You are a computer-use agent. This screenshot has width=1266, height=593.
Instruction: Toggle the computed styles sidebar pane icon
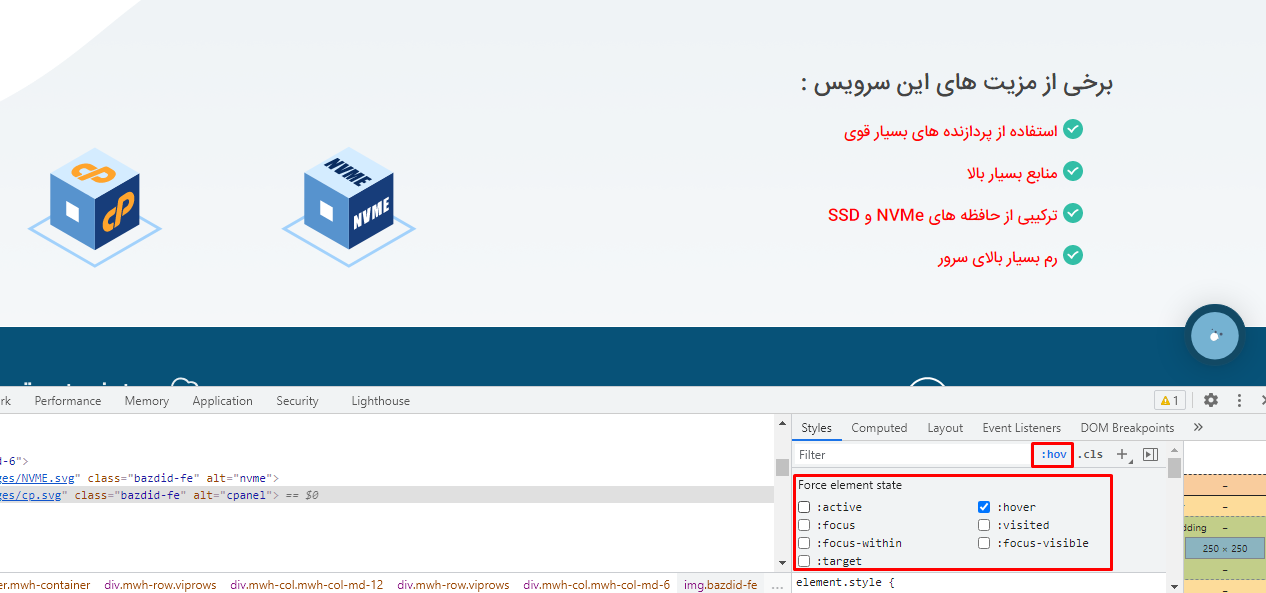[1150, 454]
